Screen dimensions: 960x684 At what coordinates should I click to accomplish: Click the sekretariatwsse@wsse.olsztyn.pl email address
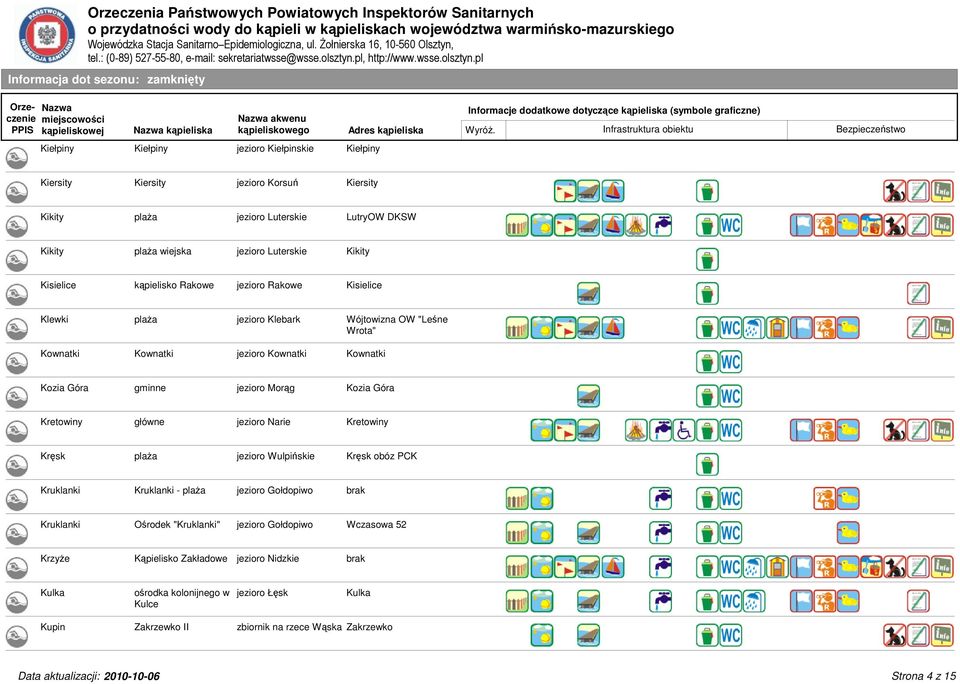point(291,59)
